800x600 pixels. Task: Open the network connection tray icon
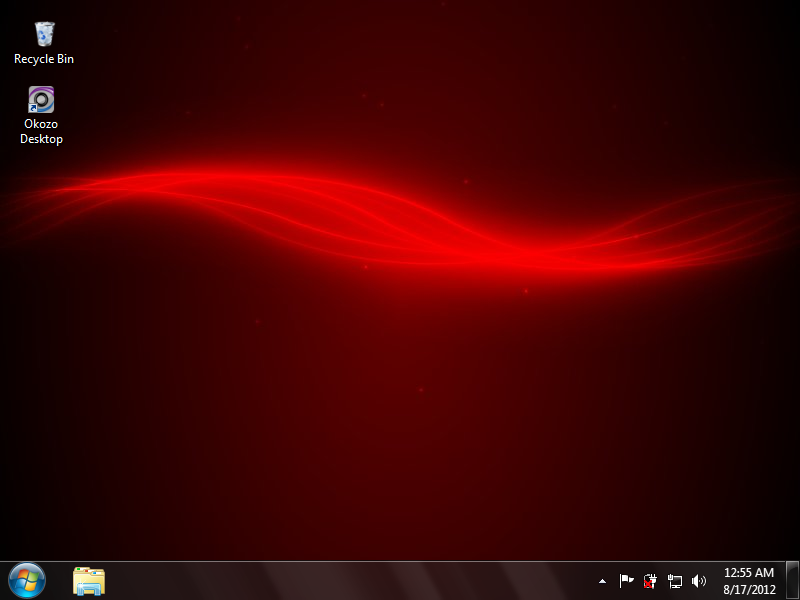click(674, 581)
